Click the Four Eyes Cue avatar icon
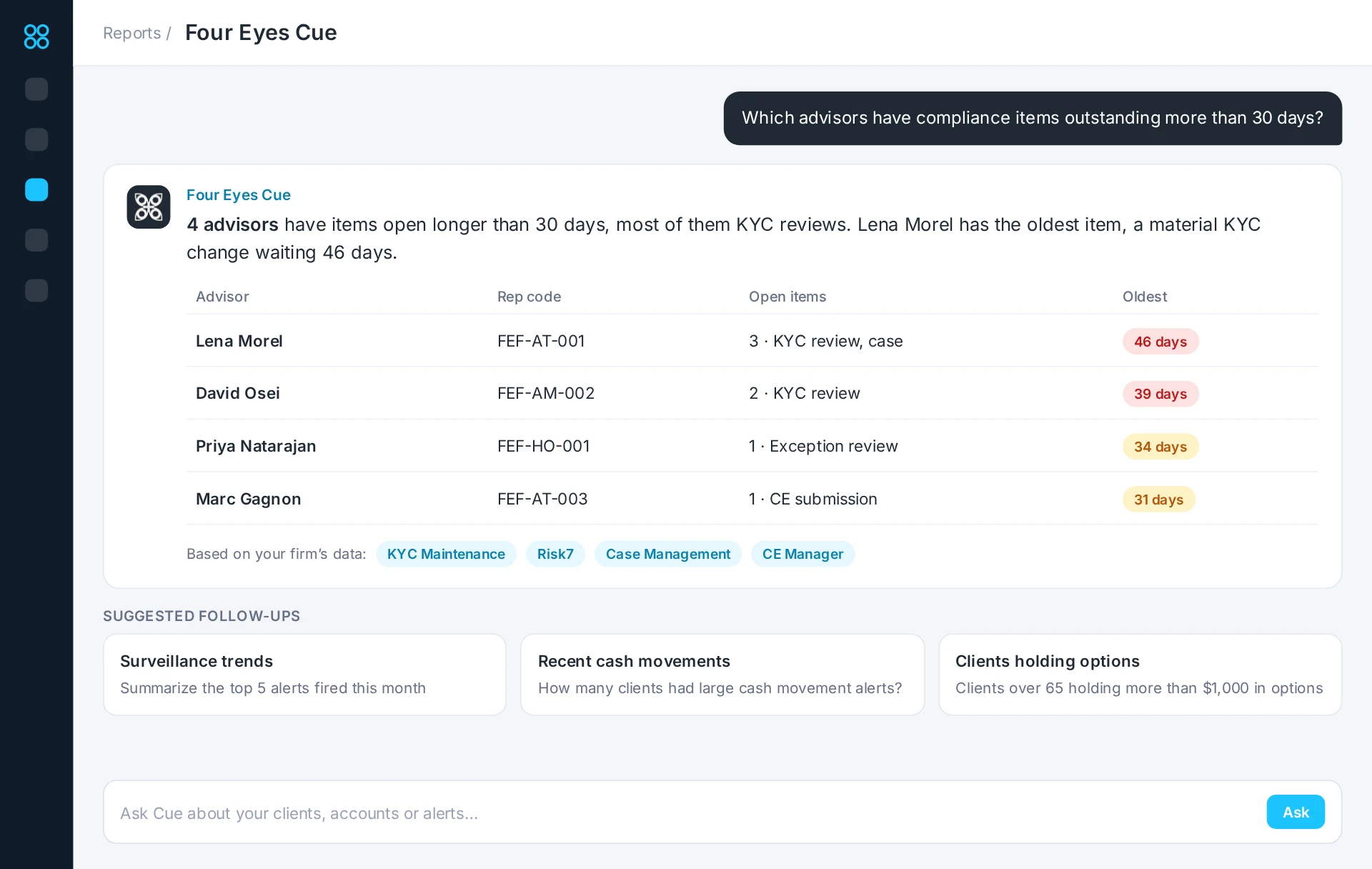Image resolution: width=1372 pixels, height=869 pixels. [x=149, y=207]
